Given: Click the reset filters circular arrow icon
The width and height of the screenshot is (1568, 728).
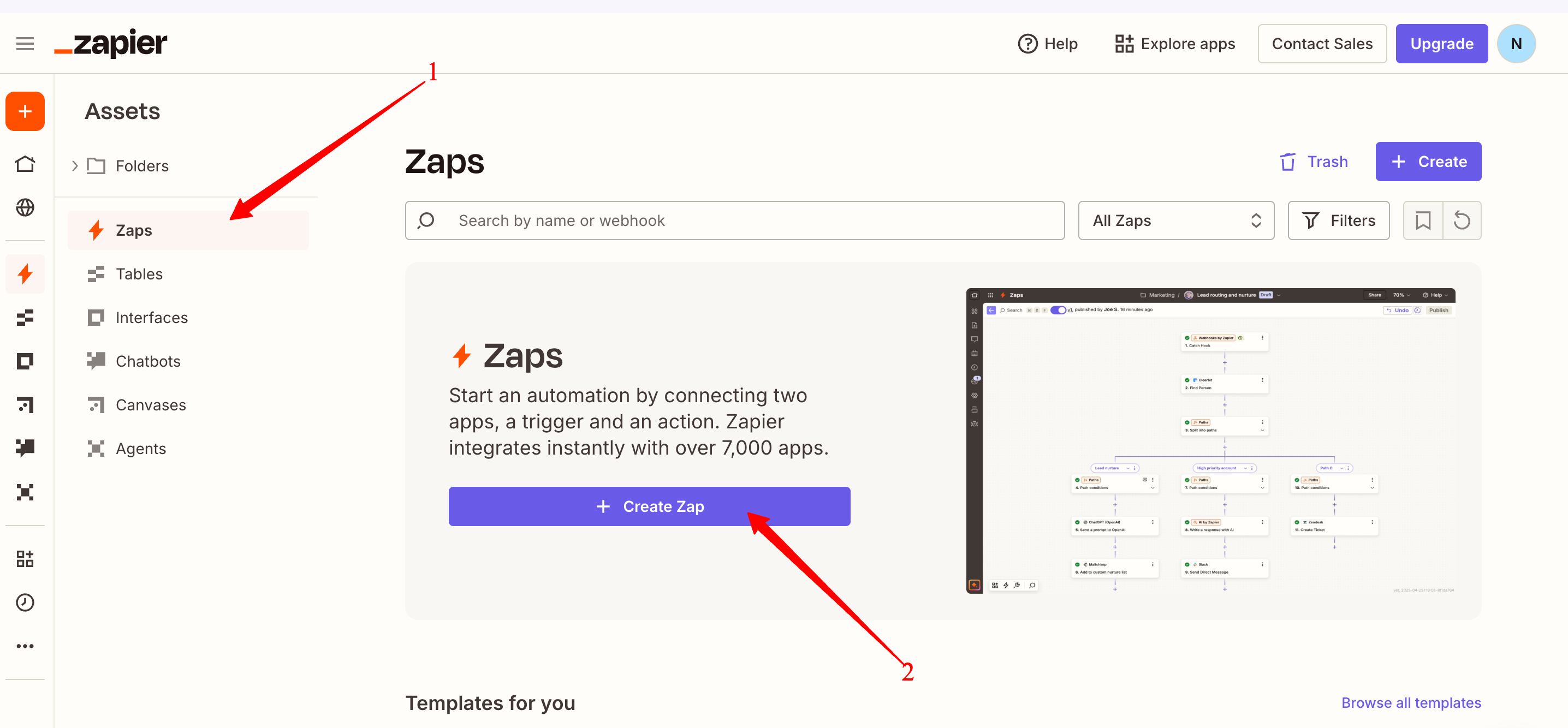Looking at the screenshot, I should [1462, 220].
